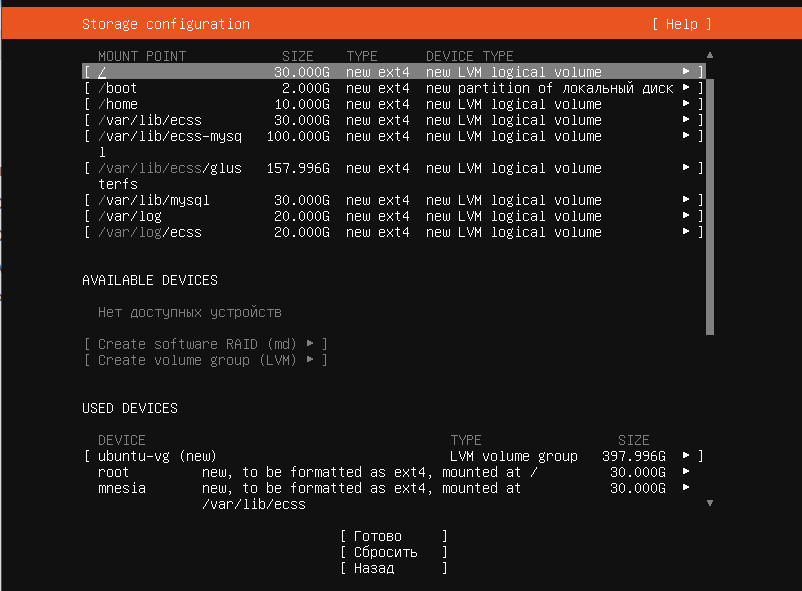
Task: Click arrow on the /var/log/ecss row
Action: click(x=686, y=232)
